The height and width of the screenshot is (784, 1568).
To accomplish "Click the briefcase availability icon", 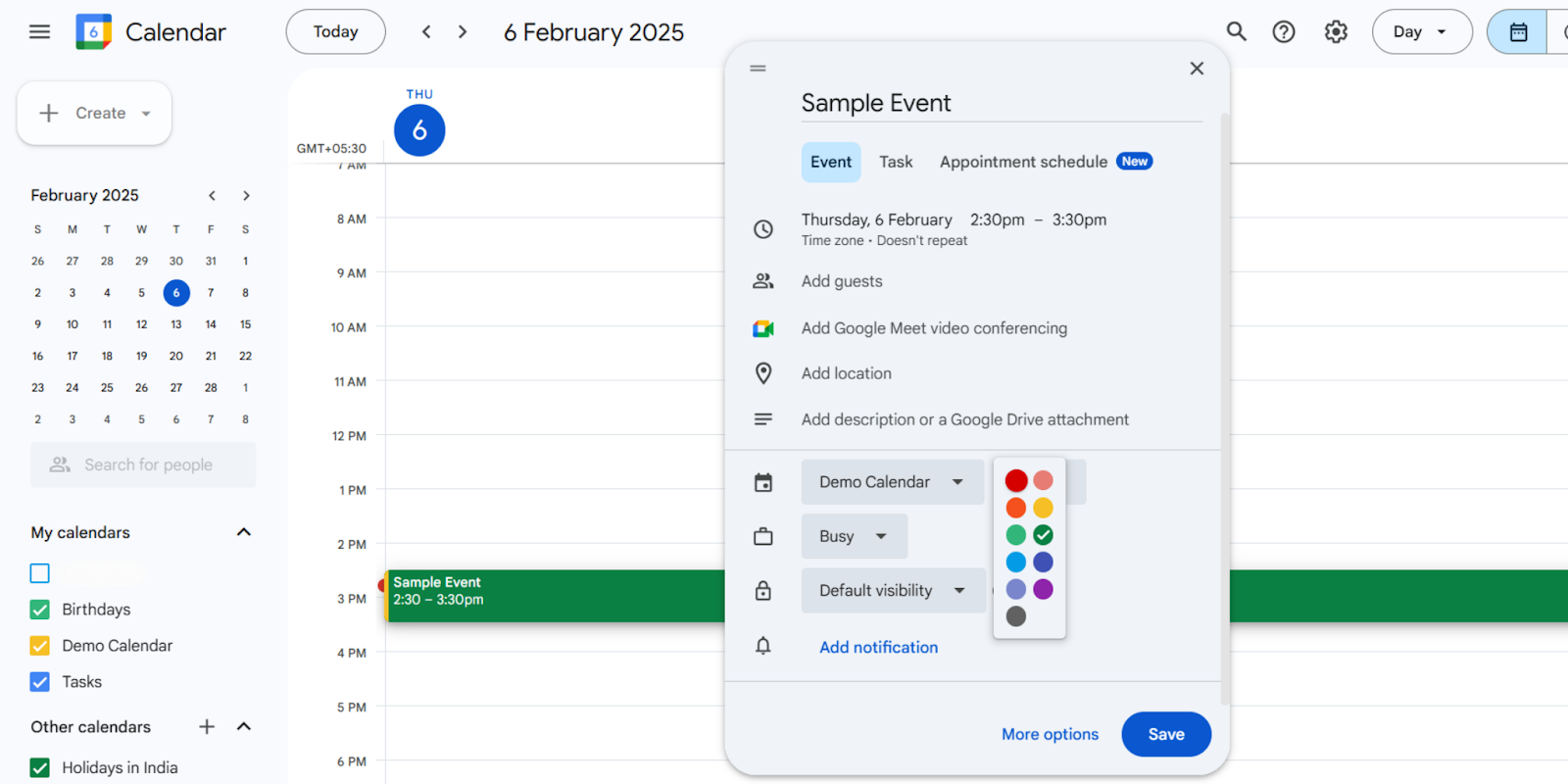I will (763, 536).
